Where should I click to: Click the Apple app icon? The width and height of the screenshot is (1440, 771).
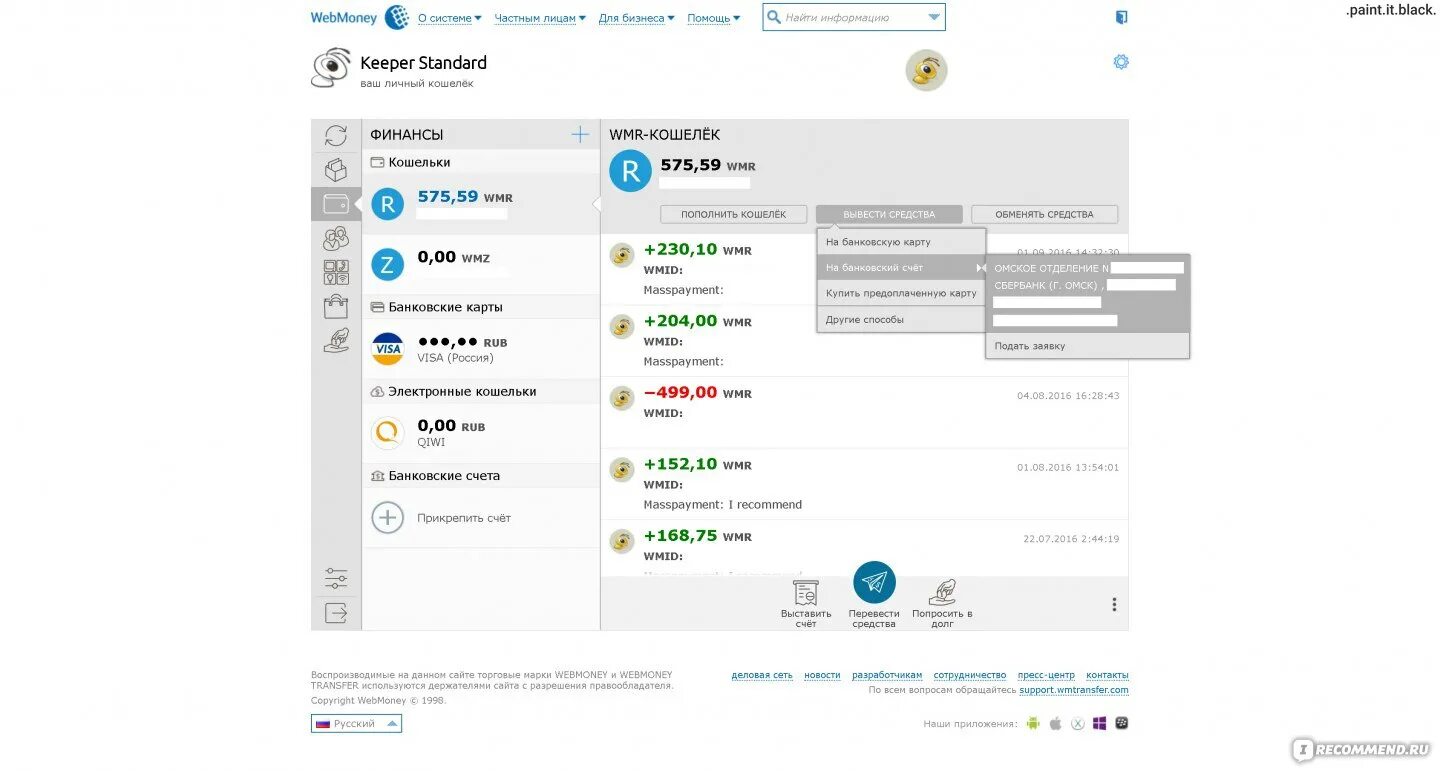(x=1055, y=723)
